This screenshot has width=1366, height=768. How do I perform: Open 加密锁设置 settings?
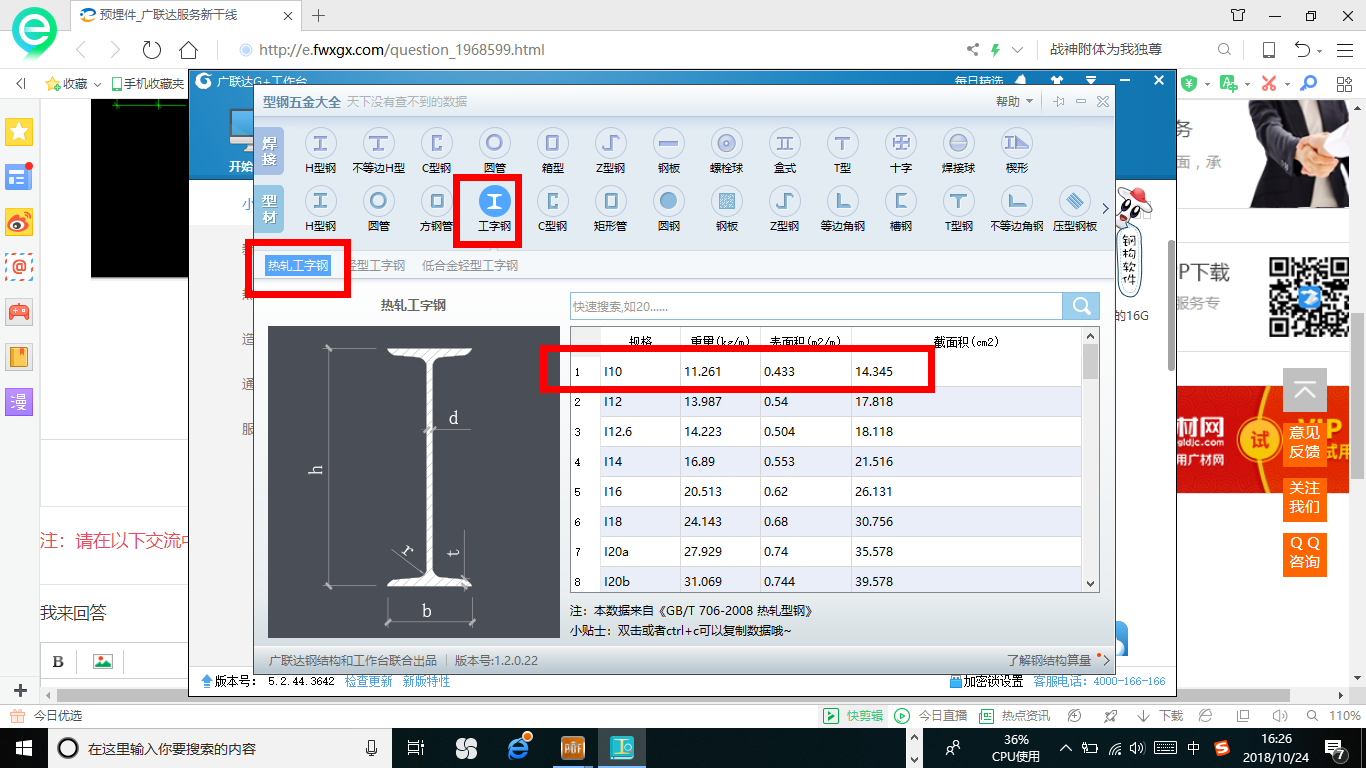click(986, 681)
